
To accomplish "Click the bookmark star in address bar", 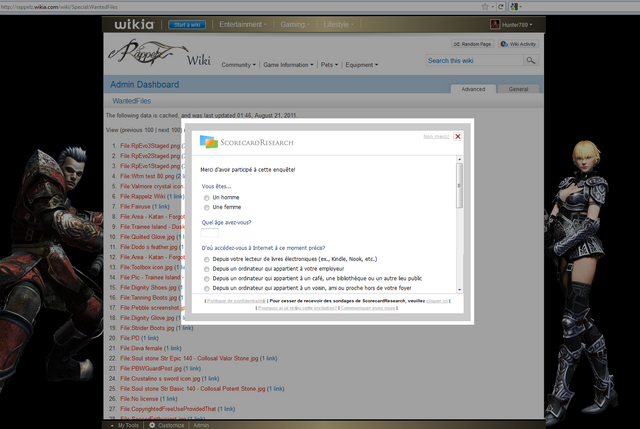I will [x=484, y=7].
